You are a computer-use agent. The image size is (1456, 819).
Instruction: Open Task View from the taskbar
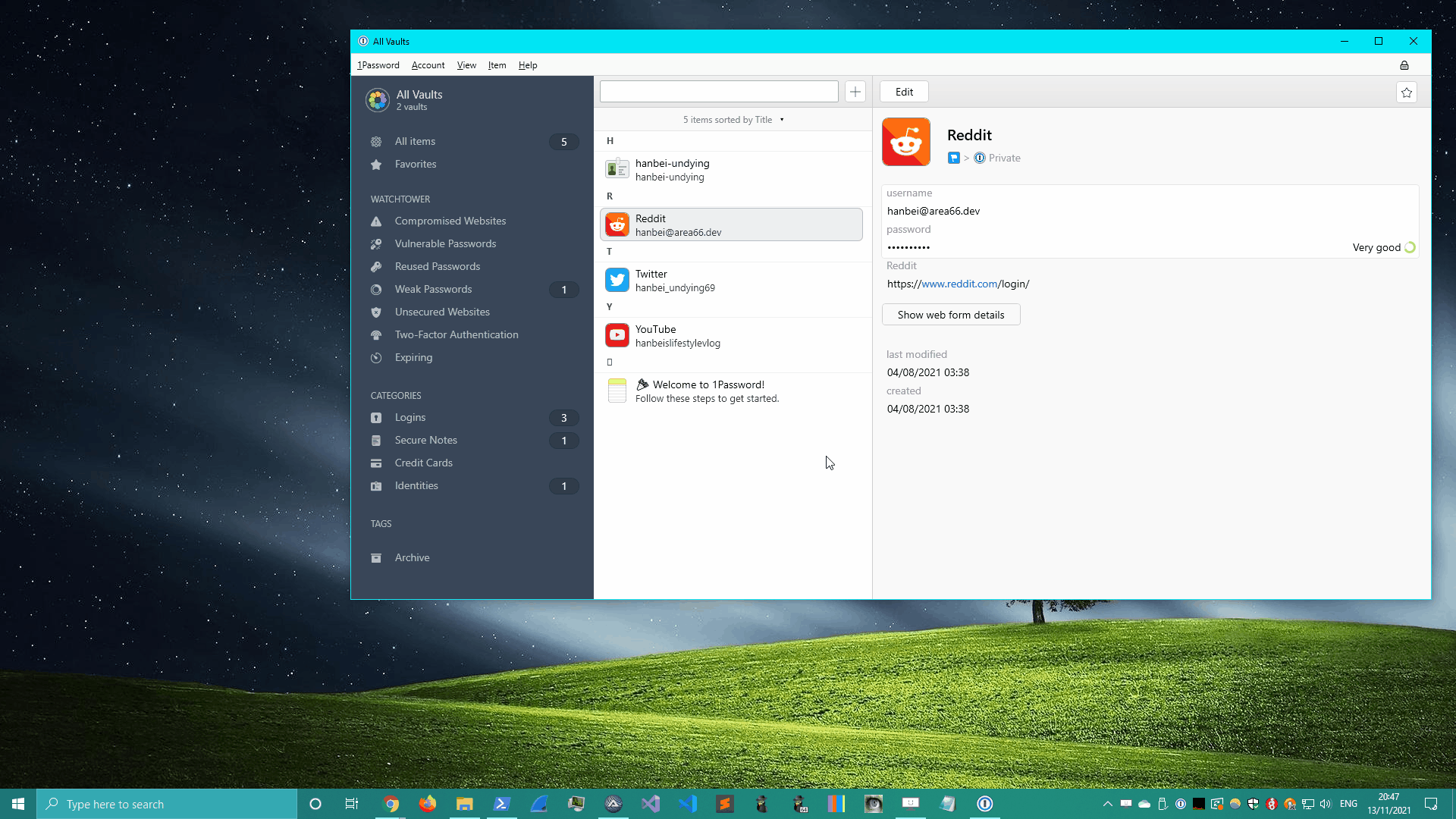click(x=352, y=804)
